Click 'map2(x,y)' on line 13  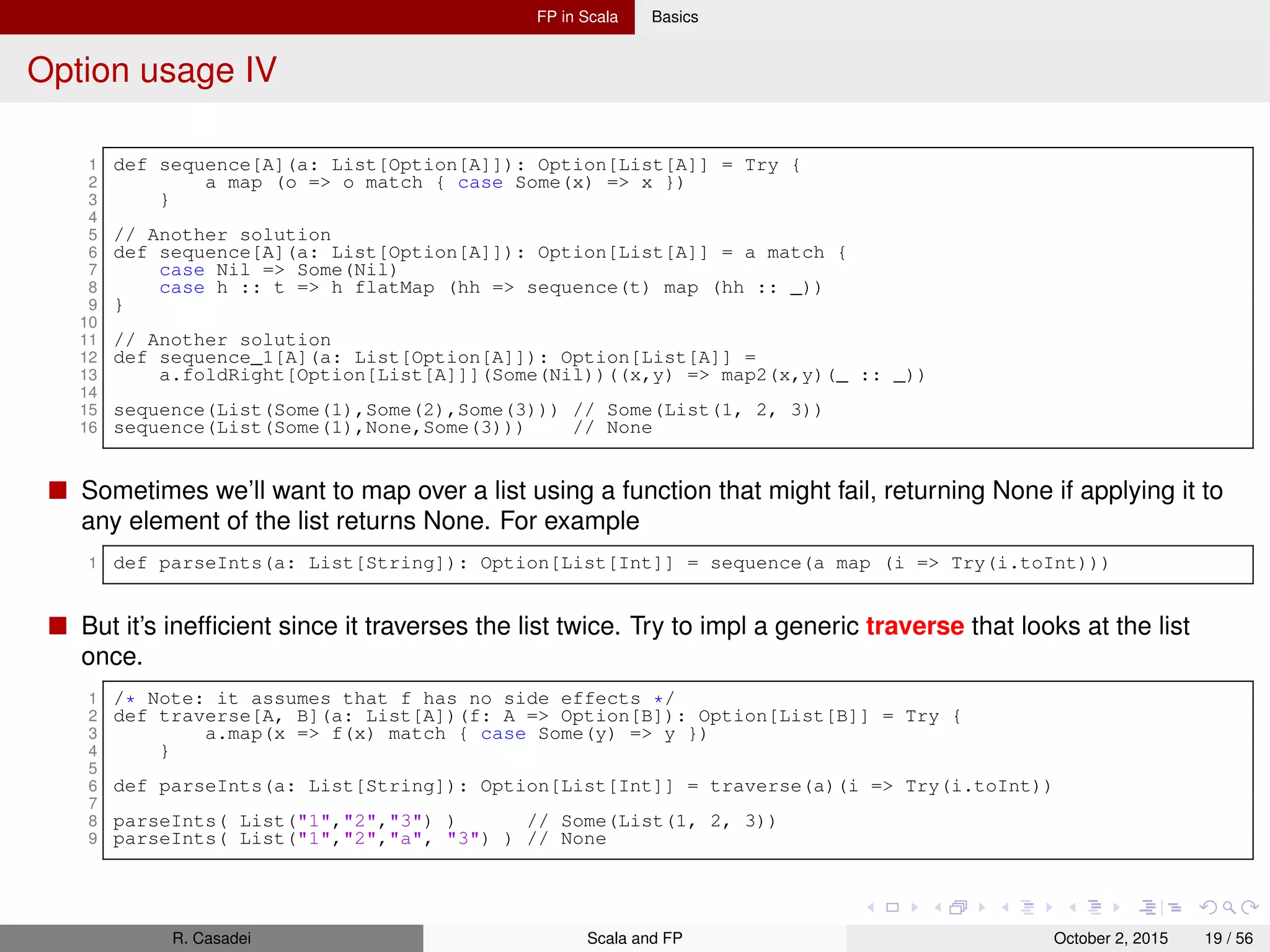pyautogui.click(x=772, y=375)
